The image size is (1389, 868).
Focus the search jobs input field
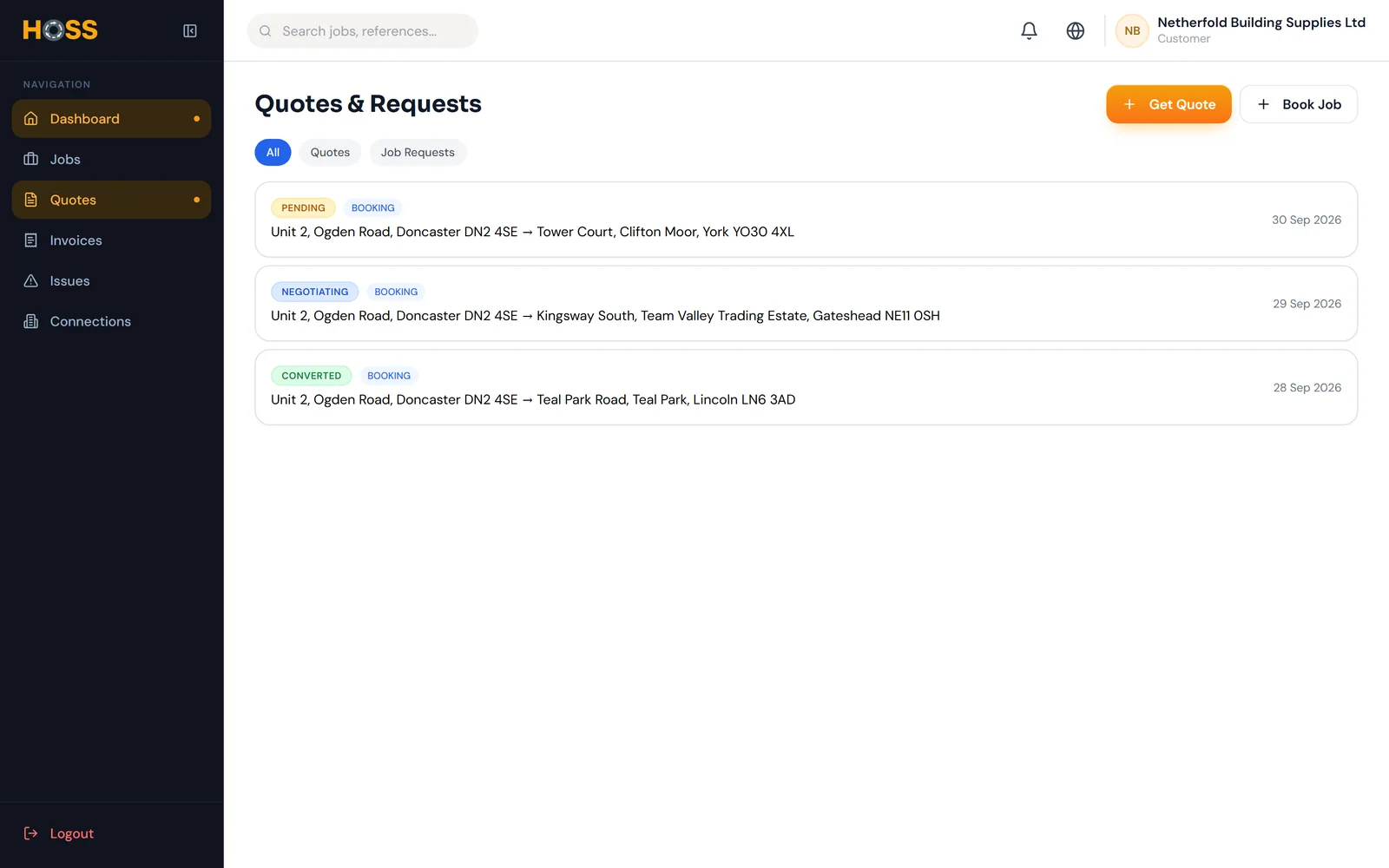[x=363, y=31]
